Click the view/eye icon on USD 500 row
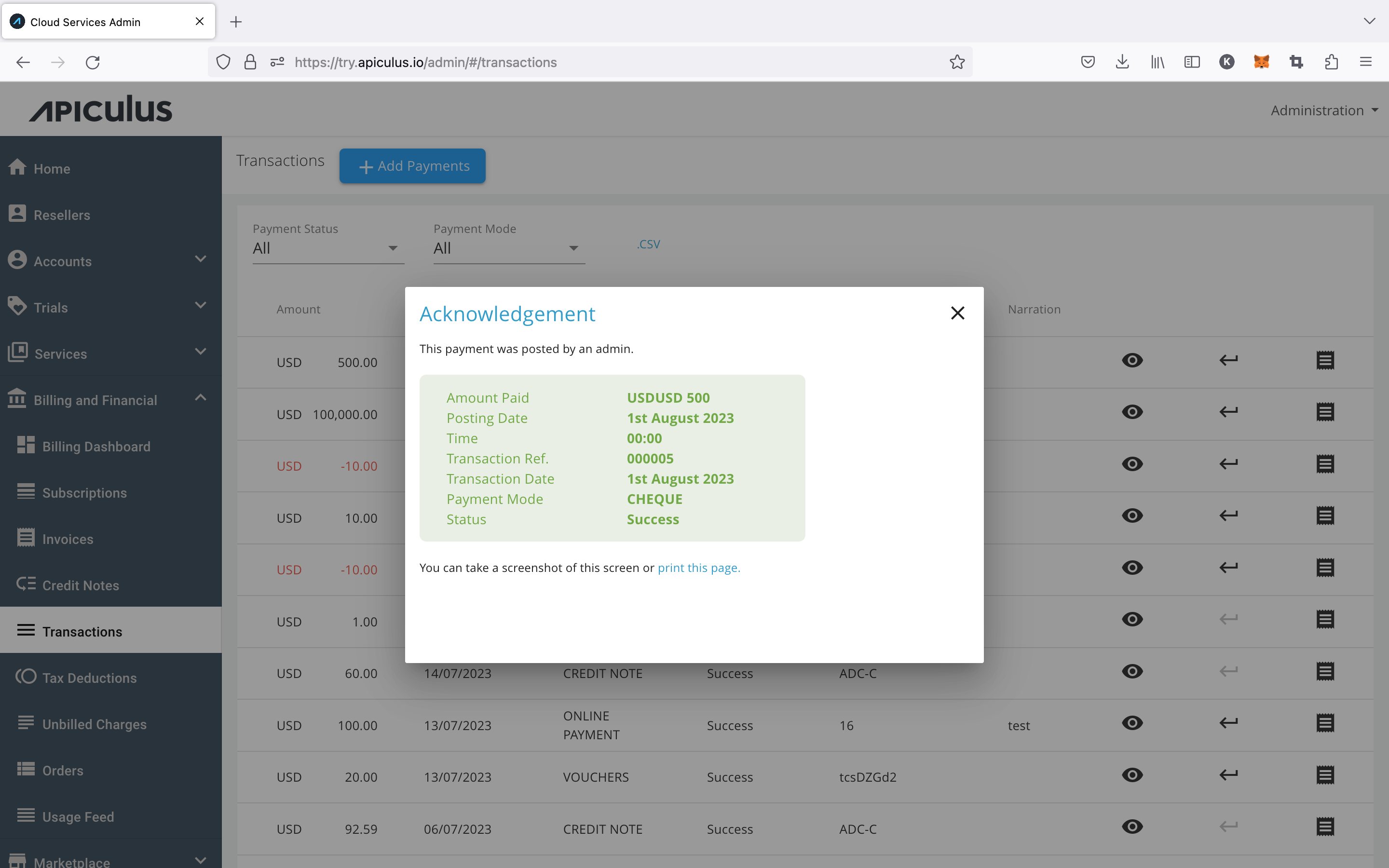The height and width of the screenshot is (868, 1389). pyautogui.click(x=1132, y=360)
